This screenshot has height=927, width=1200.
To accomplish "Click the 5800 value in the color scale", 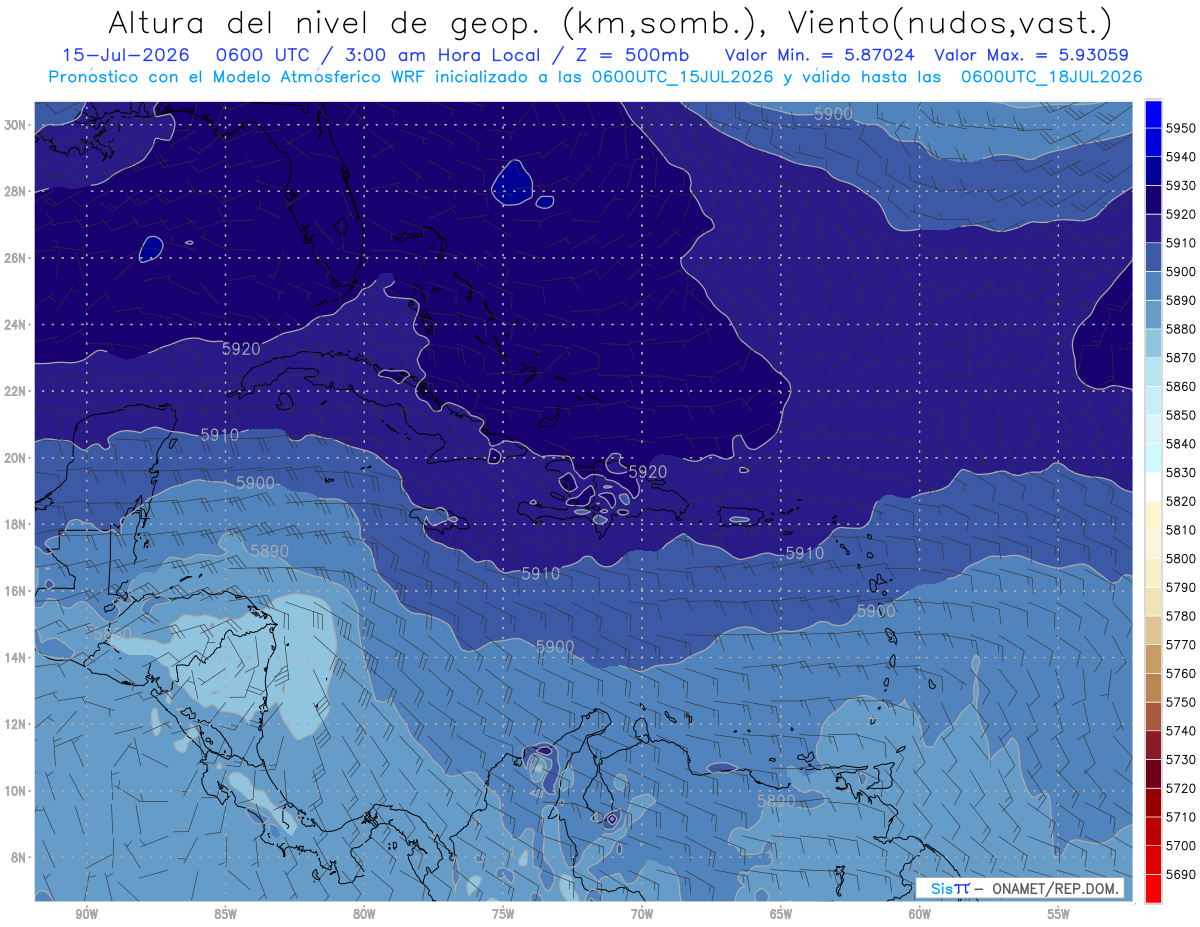I will point(1180,558).
